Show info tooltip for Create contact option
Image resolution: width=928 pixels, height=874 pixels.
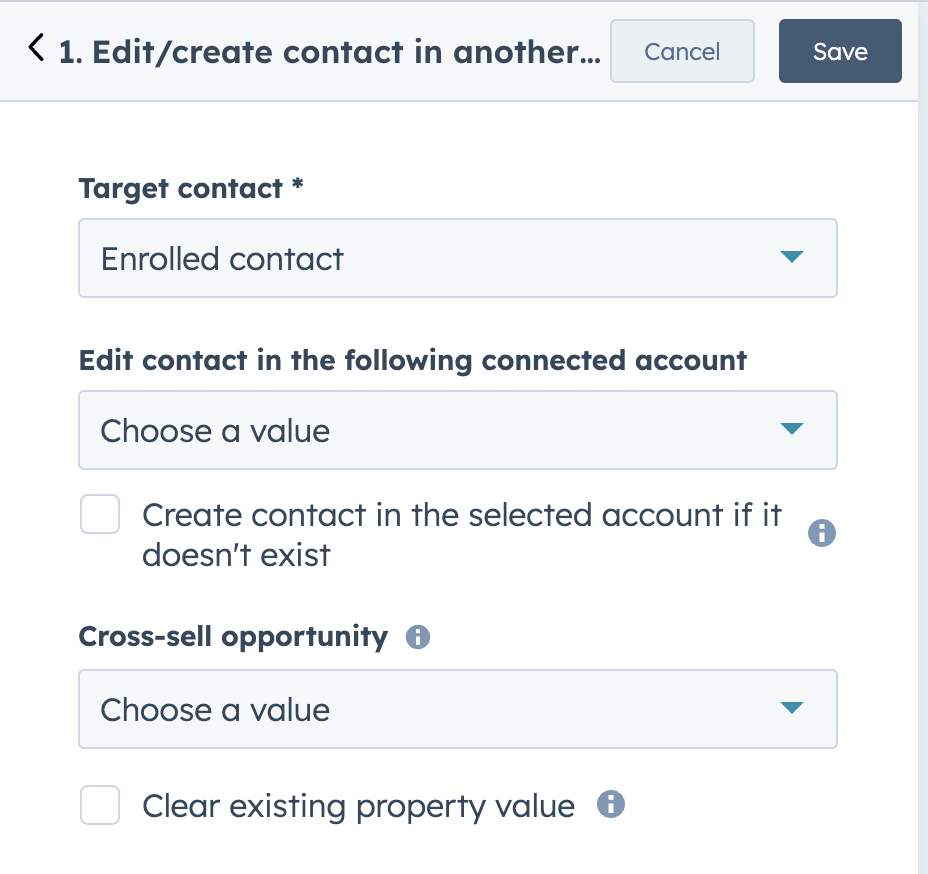coord(821,533)
